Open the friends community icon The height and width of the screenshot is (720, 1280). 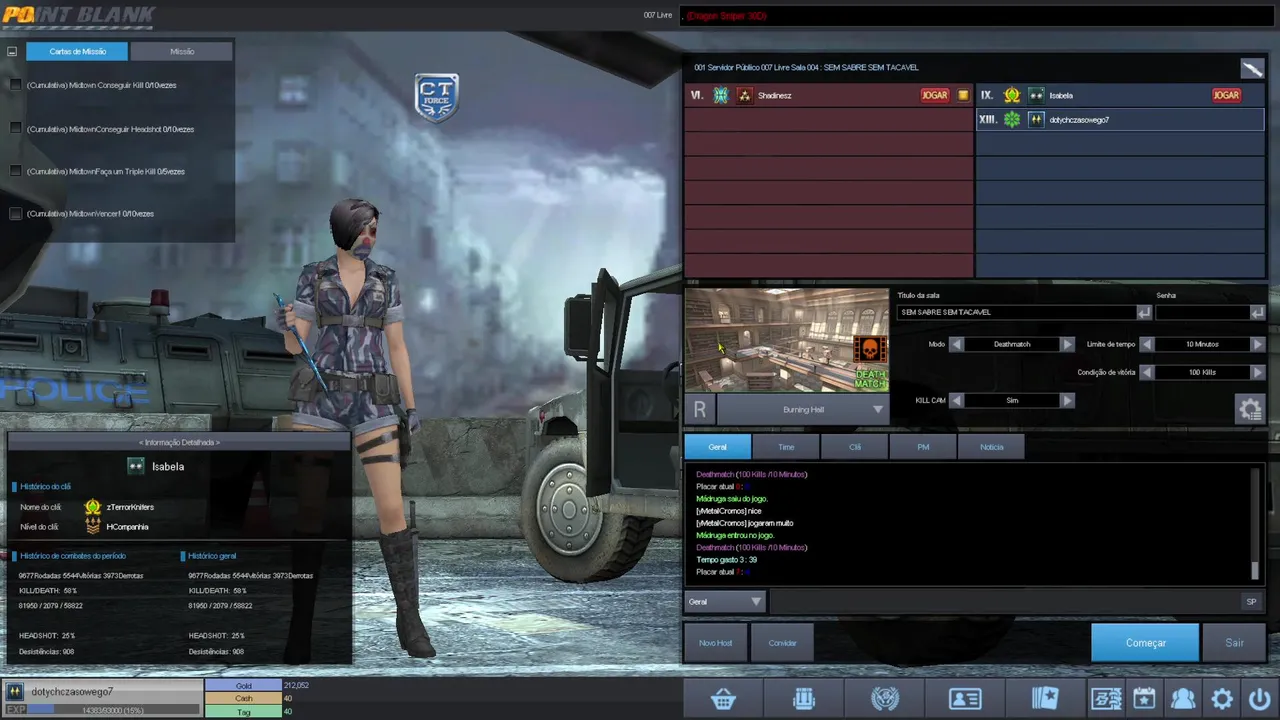point(1183,699)
